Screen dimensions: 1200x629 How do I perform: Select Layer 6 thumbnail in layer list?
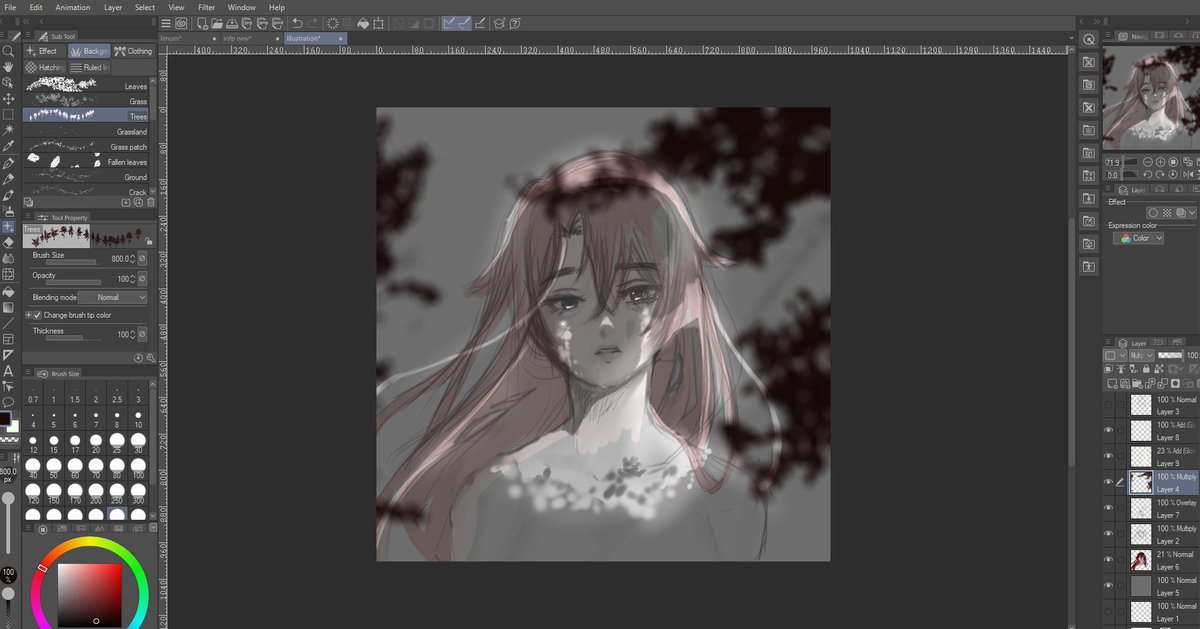(x=1140, y=560)
